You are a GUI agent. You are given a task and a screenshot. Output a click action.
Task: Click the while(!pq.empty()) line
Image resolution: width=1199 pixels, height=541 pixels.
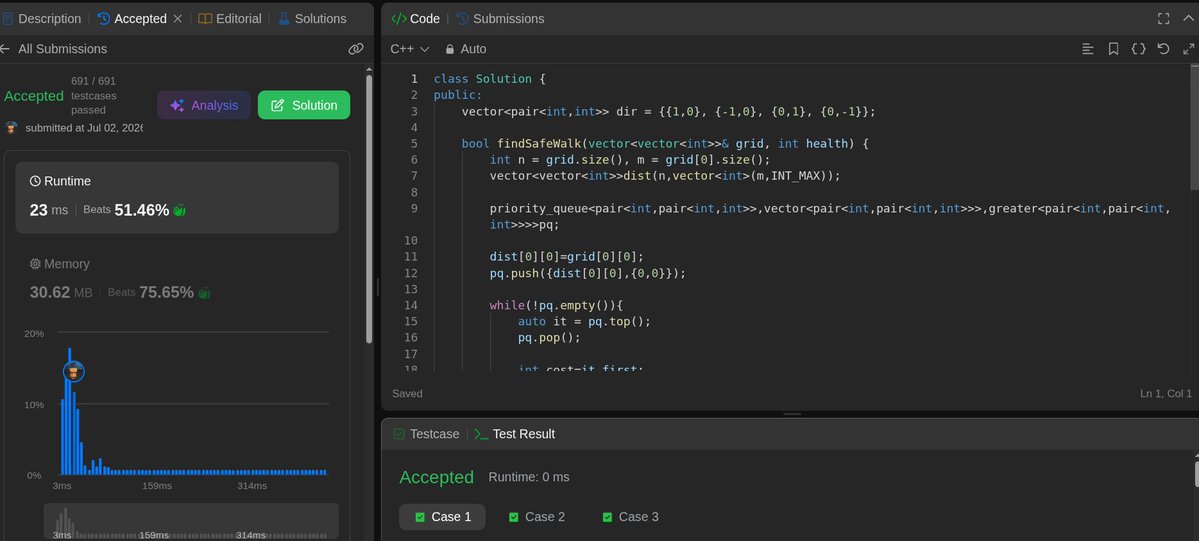coord(557,305)
